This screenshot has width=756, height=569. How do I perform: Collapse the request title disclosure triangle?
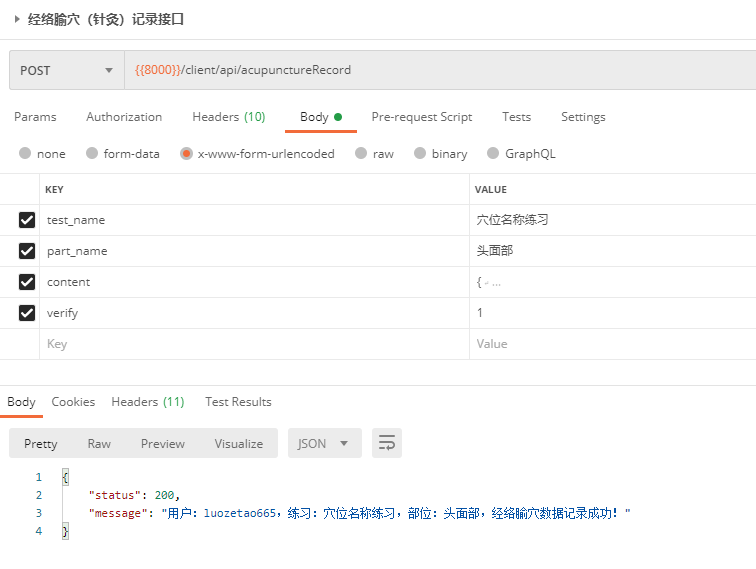pyautogui.click(x=17, y=19)
